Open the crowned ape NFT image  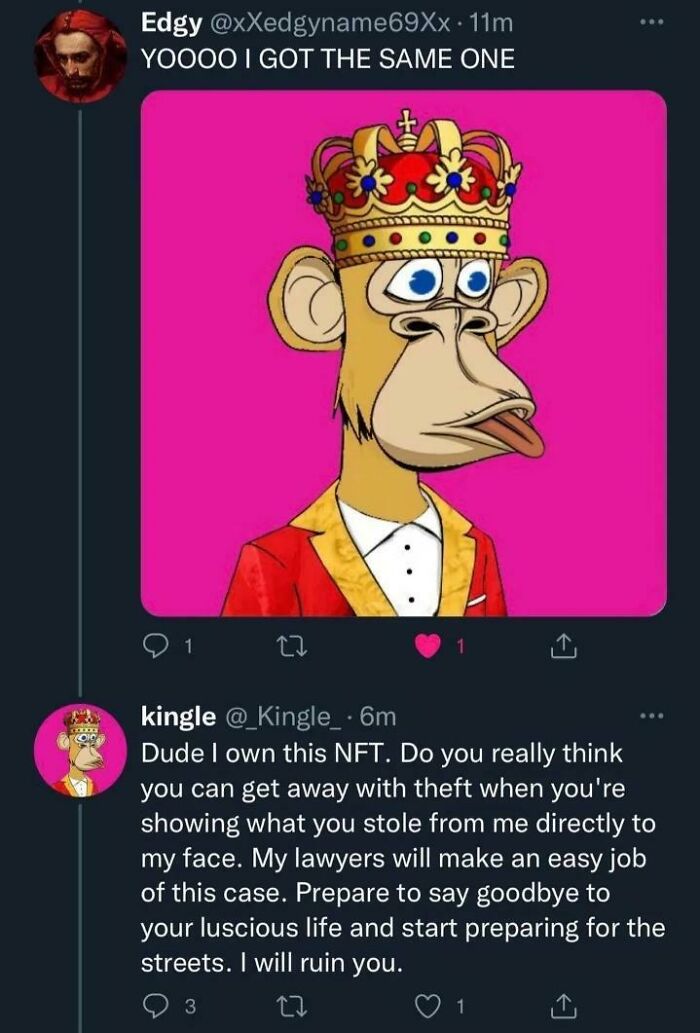(x=404, y=355)
